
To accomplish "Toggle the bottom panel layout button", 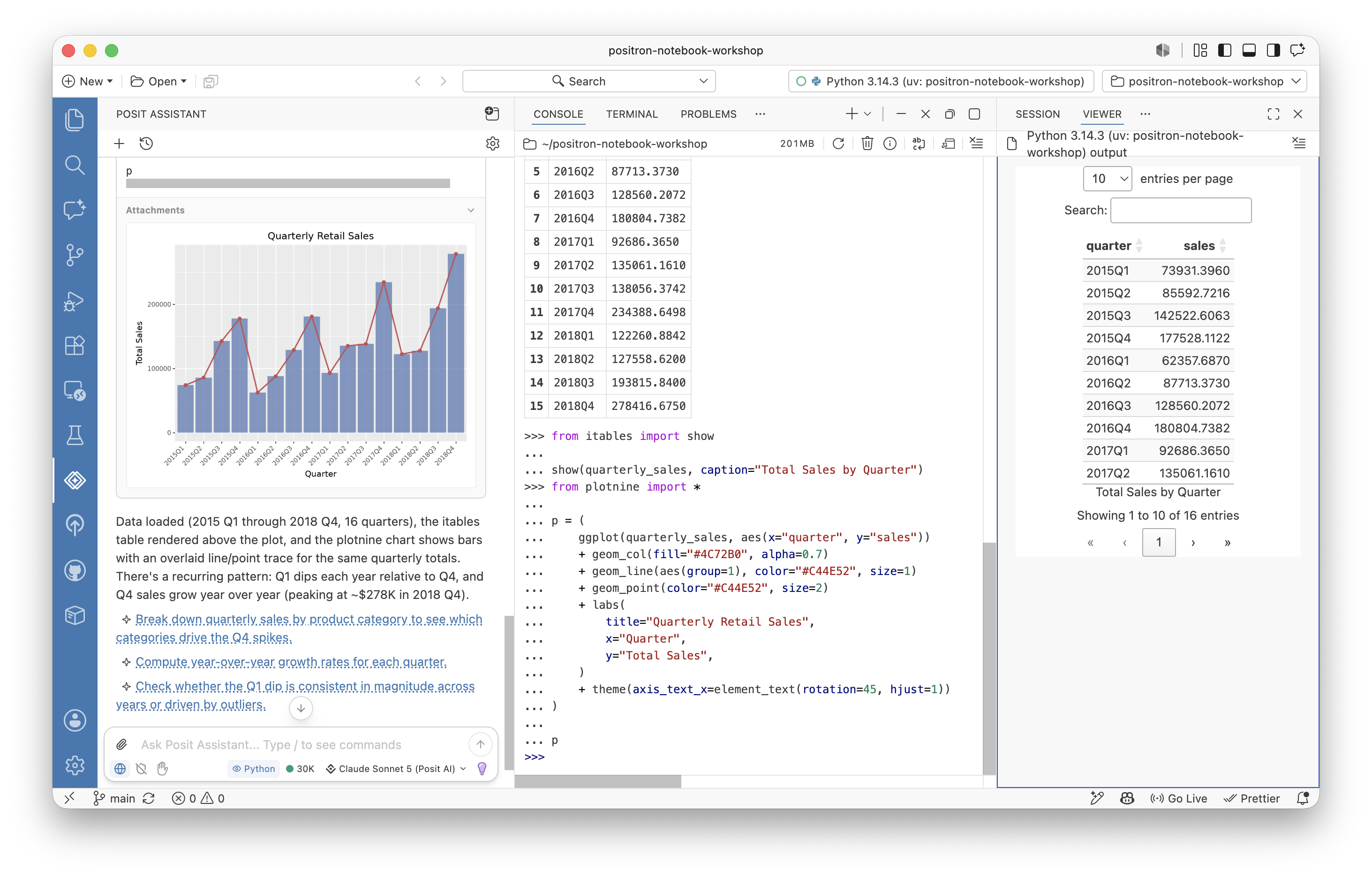I will (x=1249, y=50).
